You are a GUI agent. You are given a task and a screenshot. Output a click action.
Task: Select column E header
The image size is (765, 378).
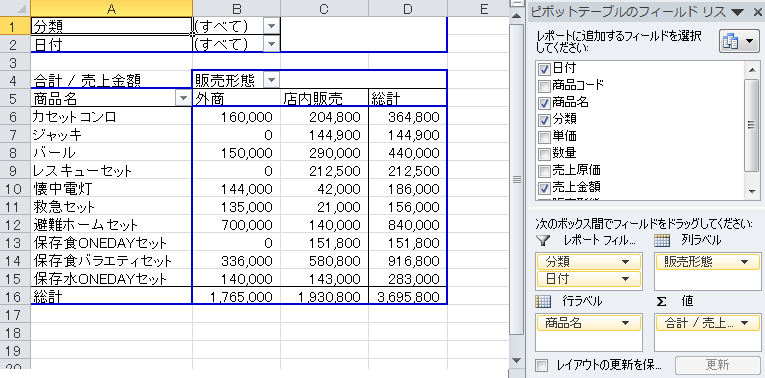click(479, 8)
